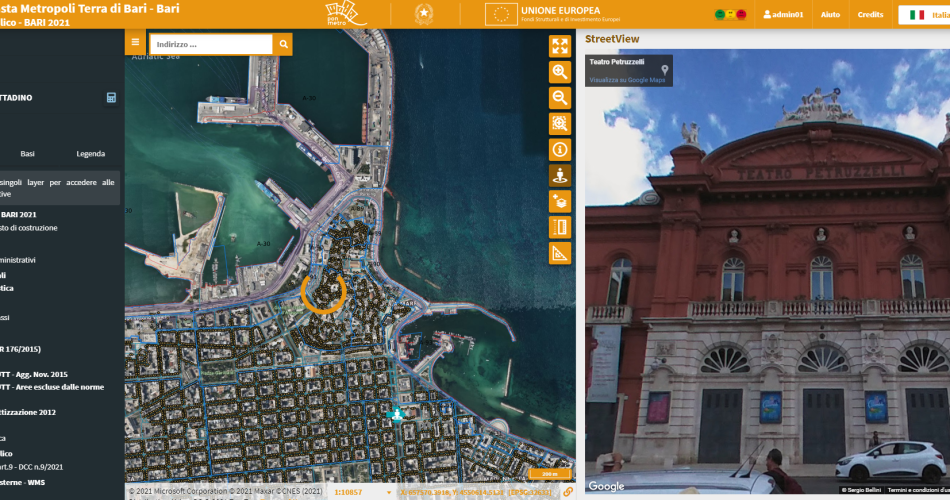Viewport: 950px width, 500px height.
Task: Switch to the Basi tab
Action: (x=28, y=154)
